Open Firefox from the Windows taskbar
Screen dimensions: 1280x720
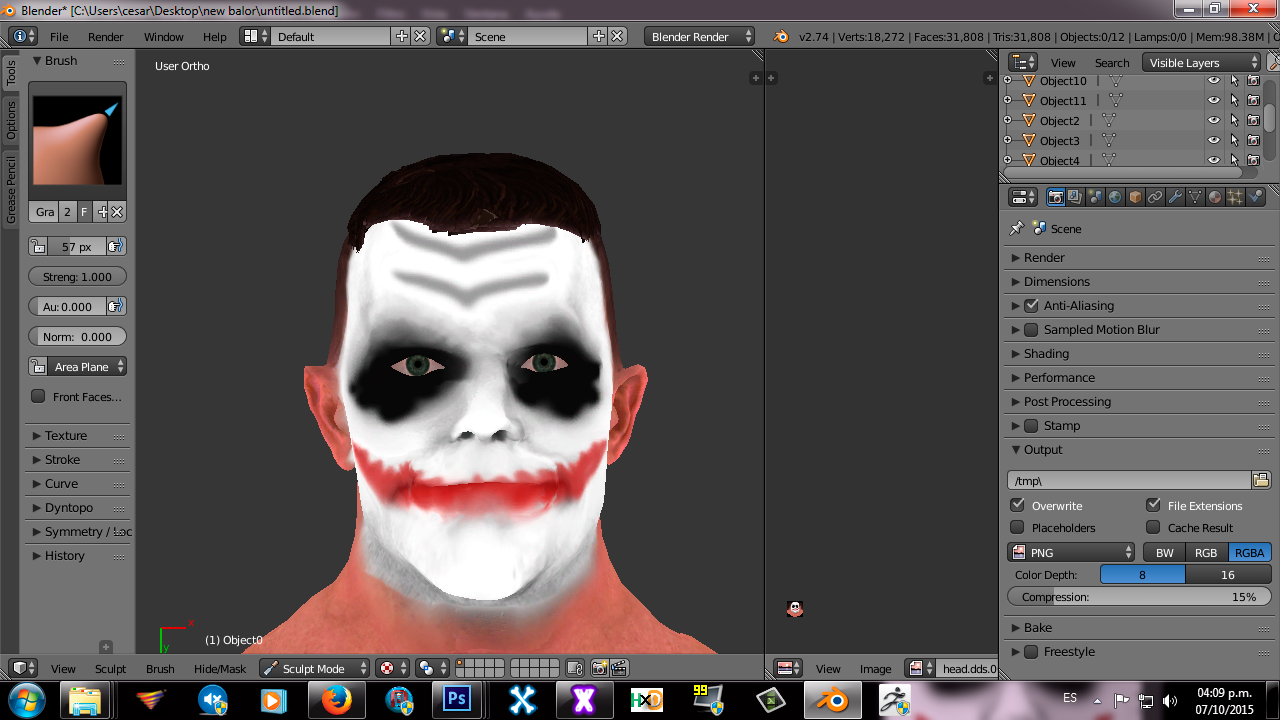[336, 701]
